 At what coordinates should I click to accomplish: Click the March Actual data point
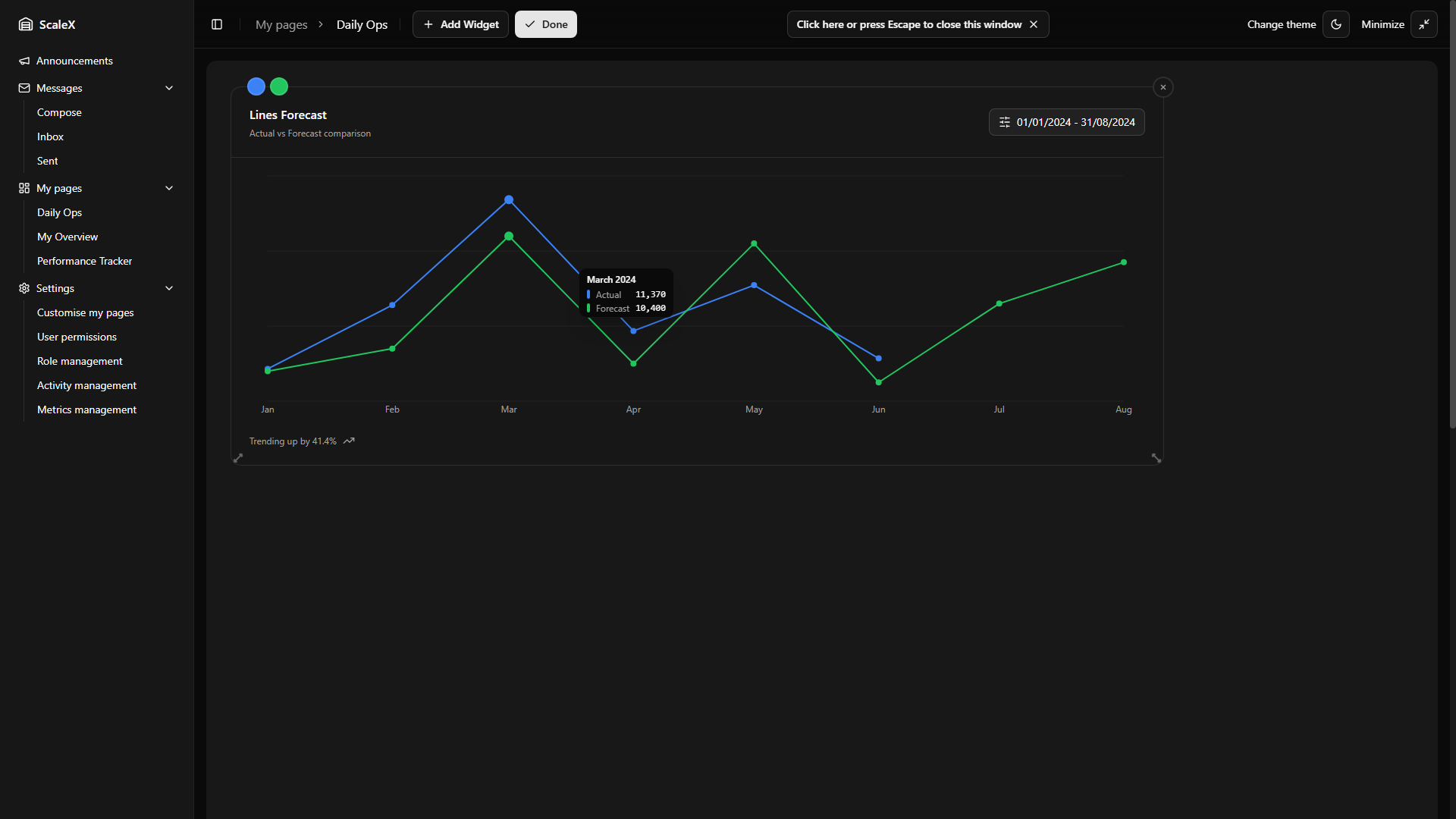[x=509, y=200]
